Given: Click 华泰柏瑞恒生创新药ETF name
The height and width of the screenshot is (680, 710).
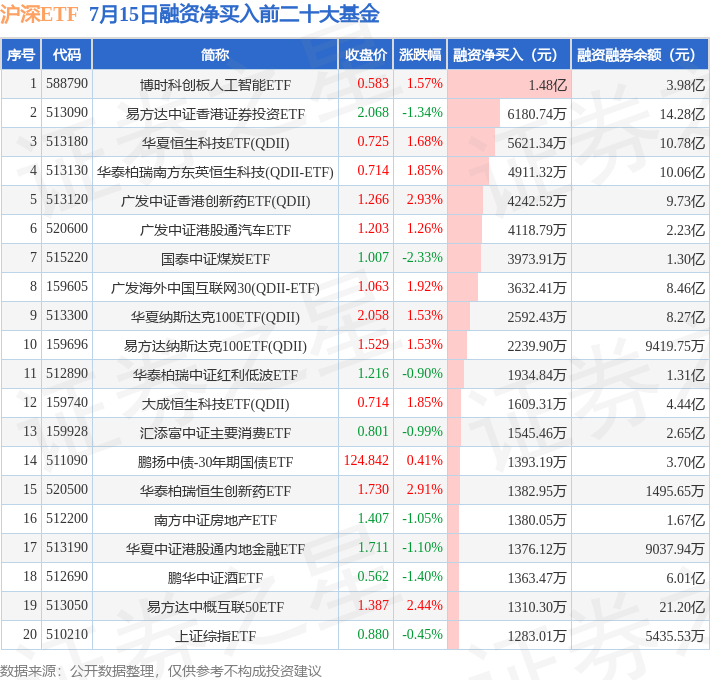Looking at the screenshot, I should click(x=215, y=490).
